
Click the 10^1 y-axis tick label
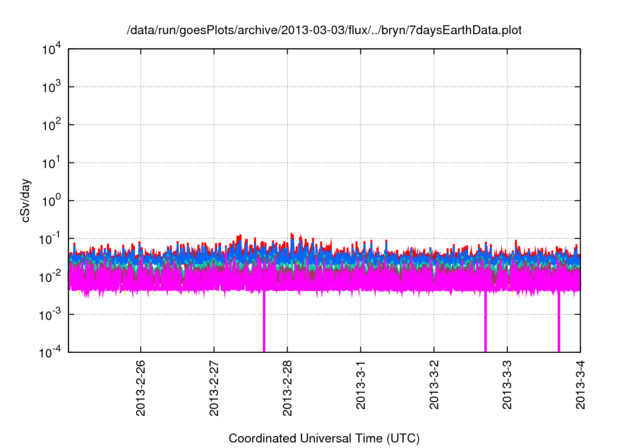coord(51,163)
